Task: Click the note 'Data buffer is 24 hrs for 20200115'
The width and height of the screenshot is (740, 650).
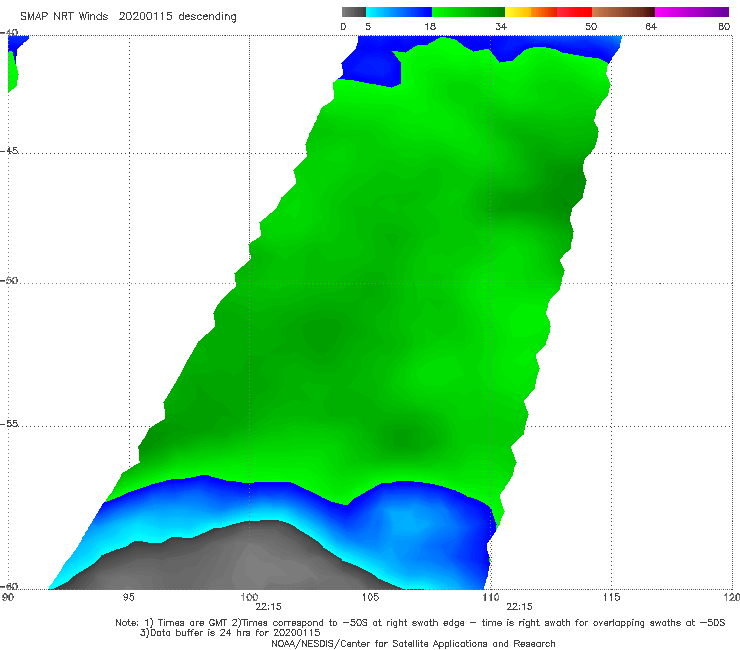Action: (x=235, y=633)
